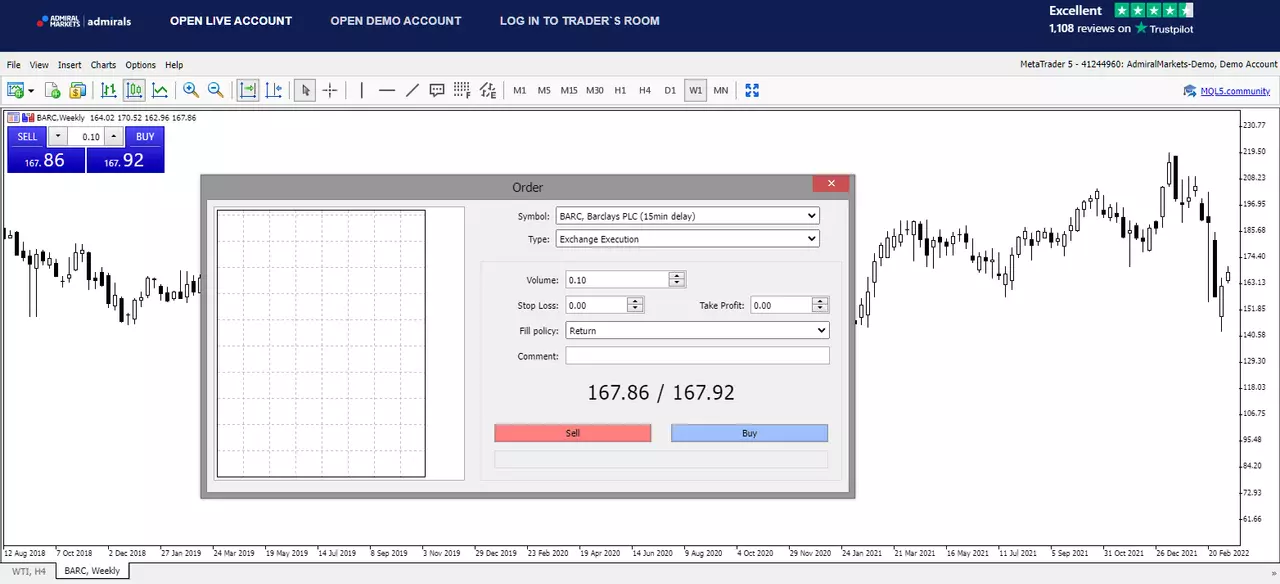Toggle auto scroll chart to end
This screenshot has height=584, width=1280.
point(248,90)
